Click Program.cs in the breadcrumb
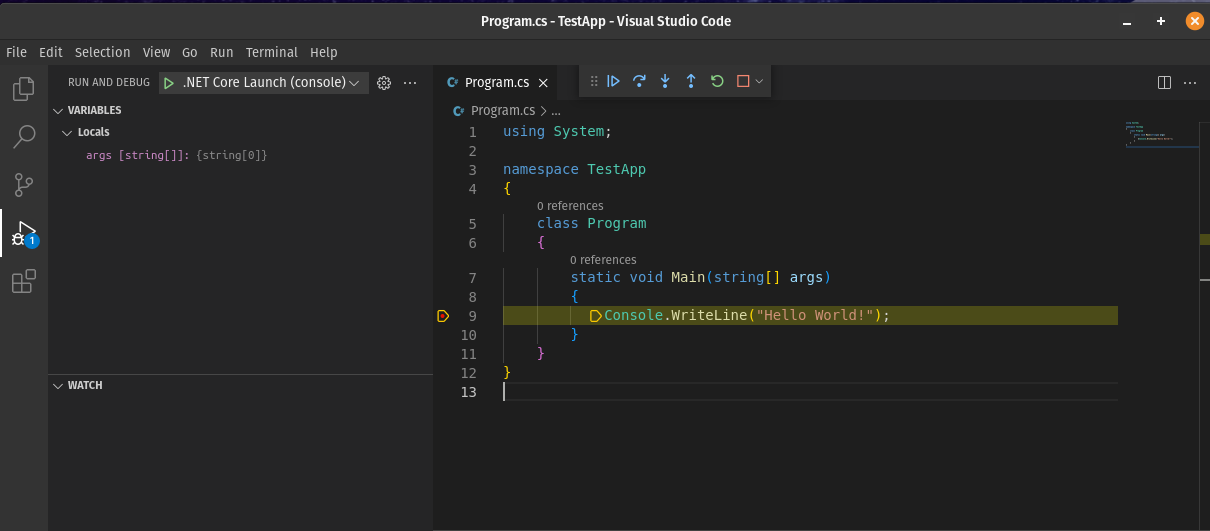The height and width of the screenshot is (531, 1210). pos(503,111)
